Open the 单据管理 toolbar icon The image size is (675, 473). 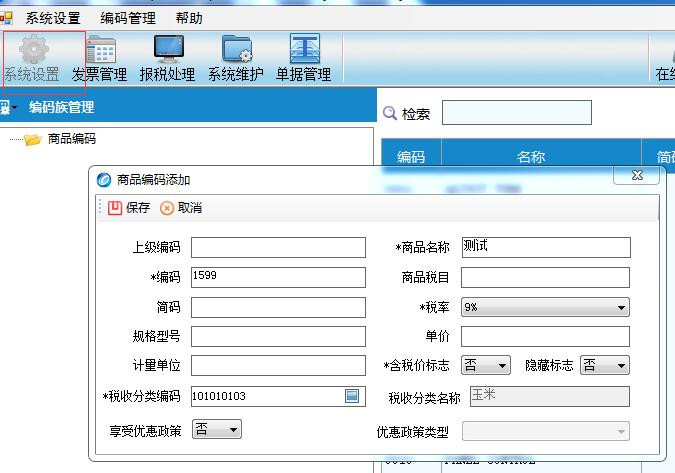click(304, 49)
